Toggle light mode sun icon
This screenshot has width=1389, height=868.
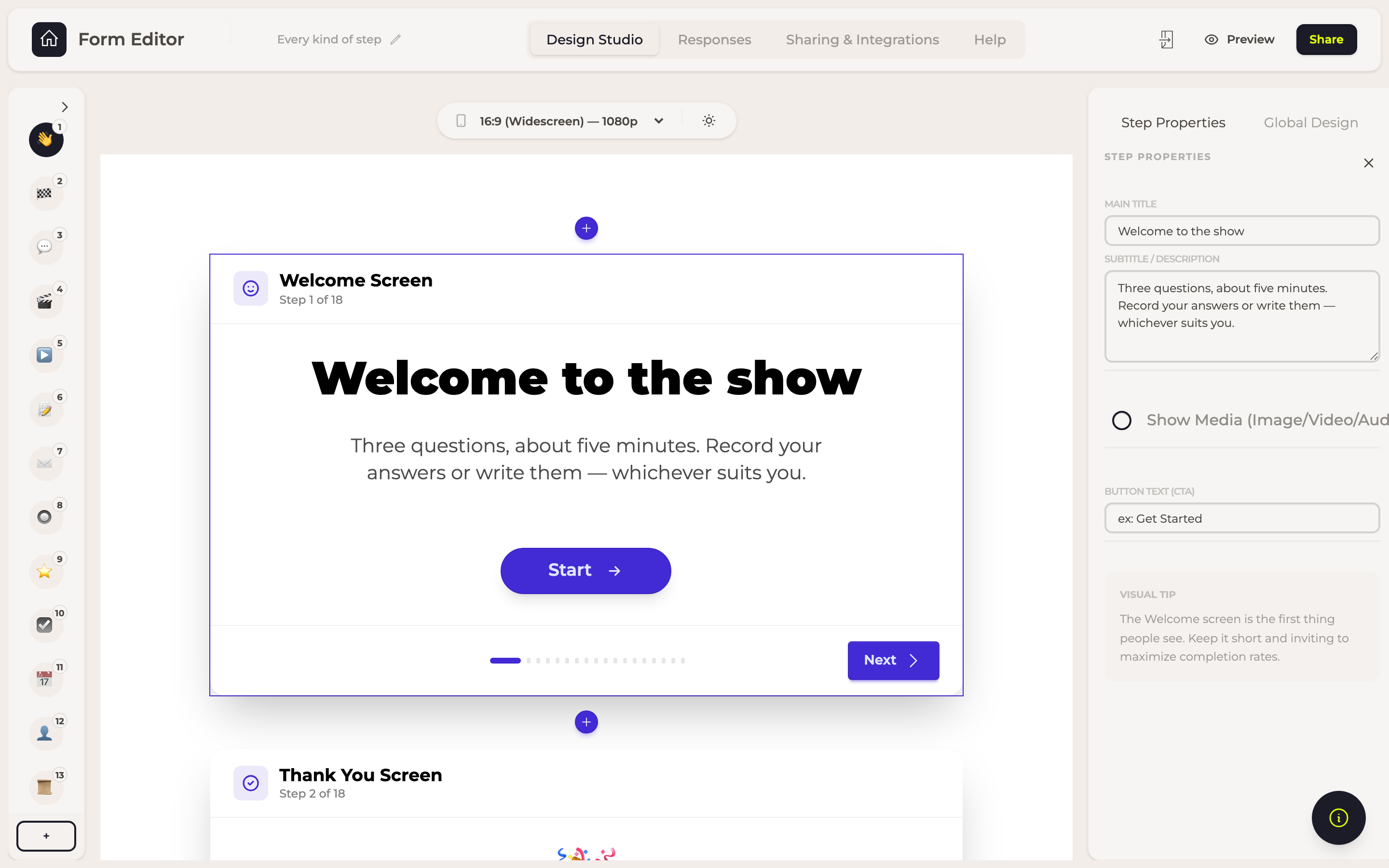(709, 121)
